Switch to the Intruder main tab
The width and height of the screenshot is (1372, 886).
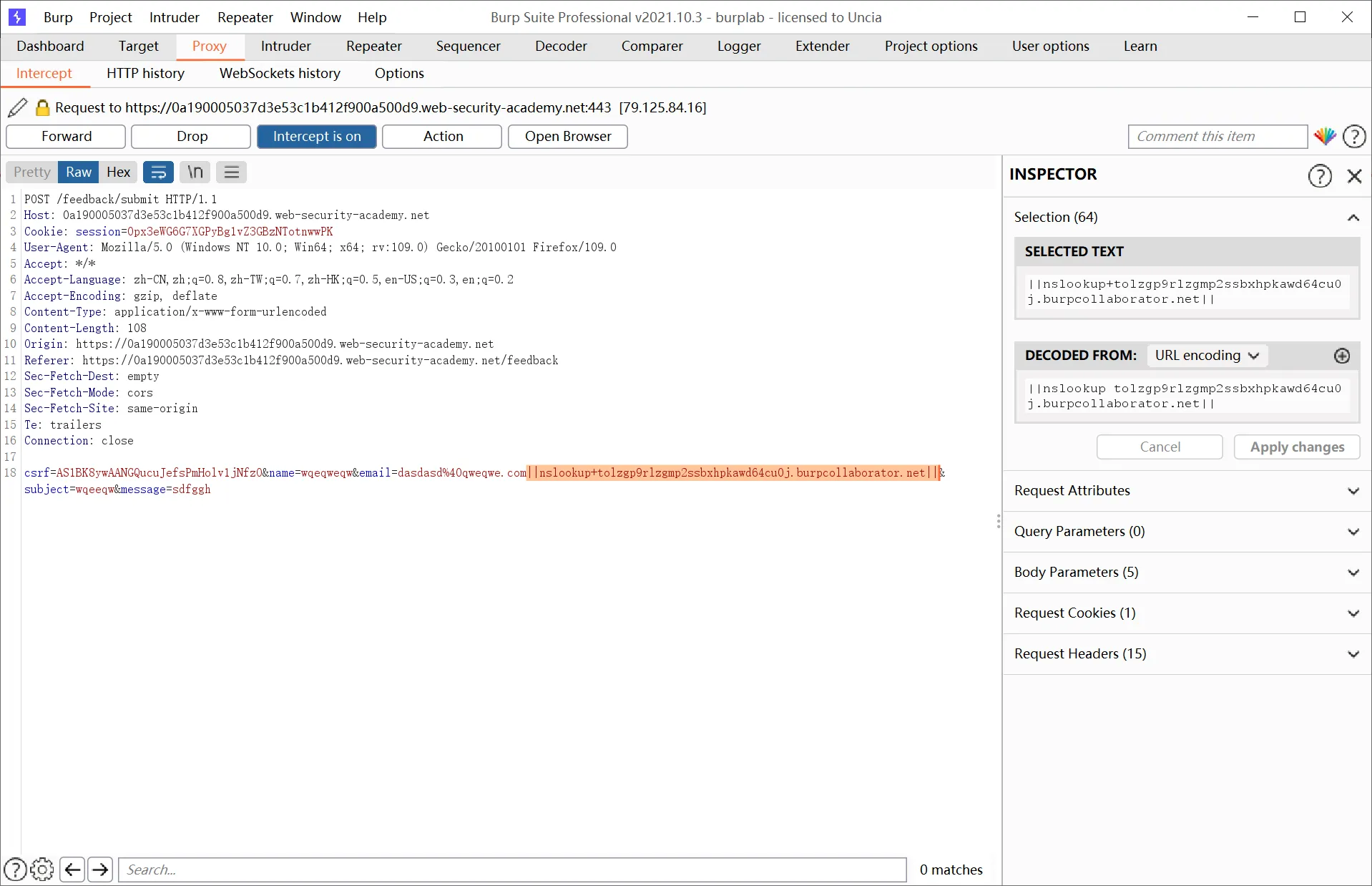point(285,46)
